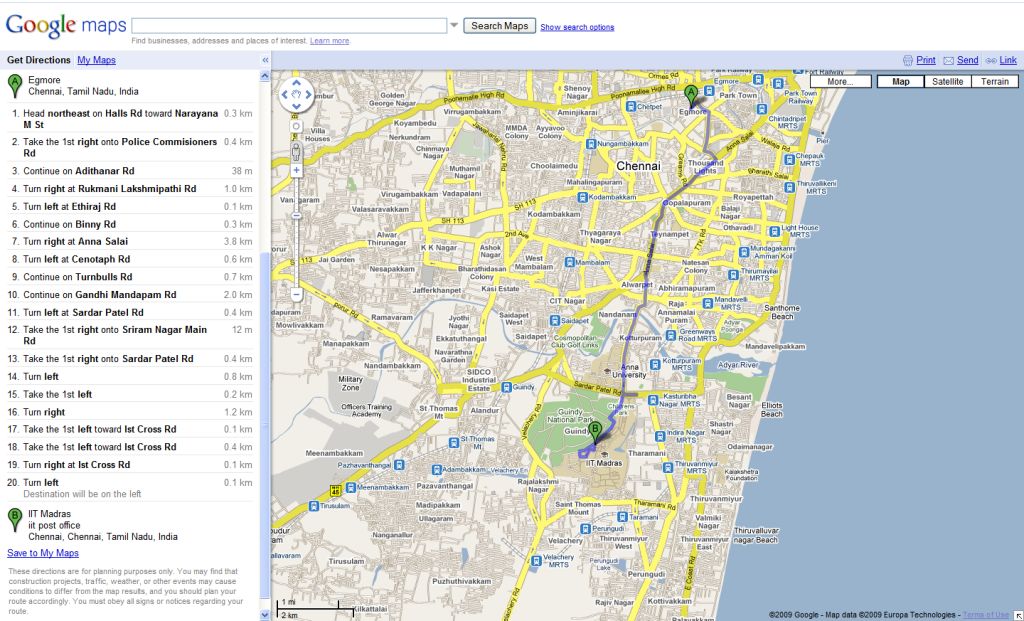Click the Send link
The width and height of the screenshot is (1024, 621).
coord(967,60)
